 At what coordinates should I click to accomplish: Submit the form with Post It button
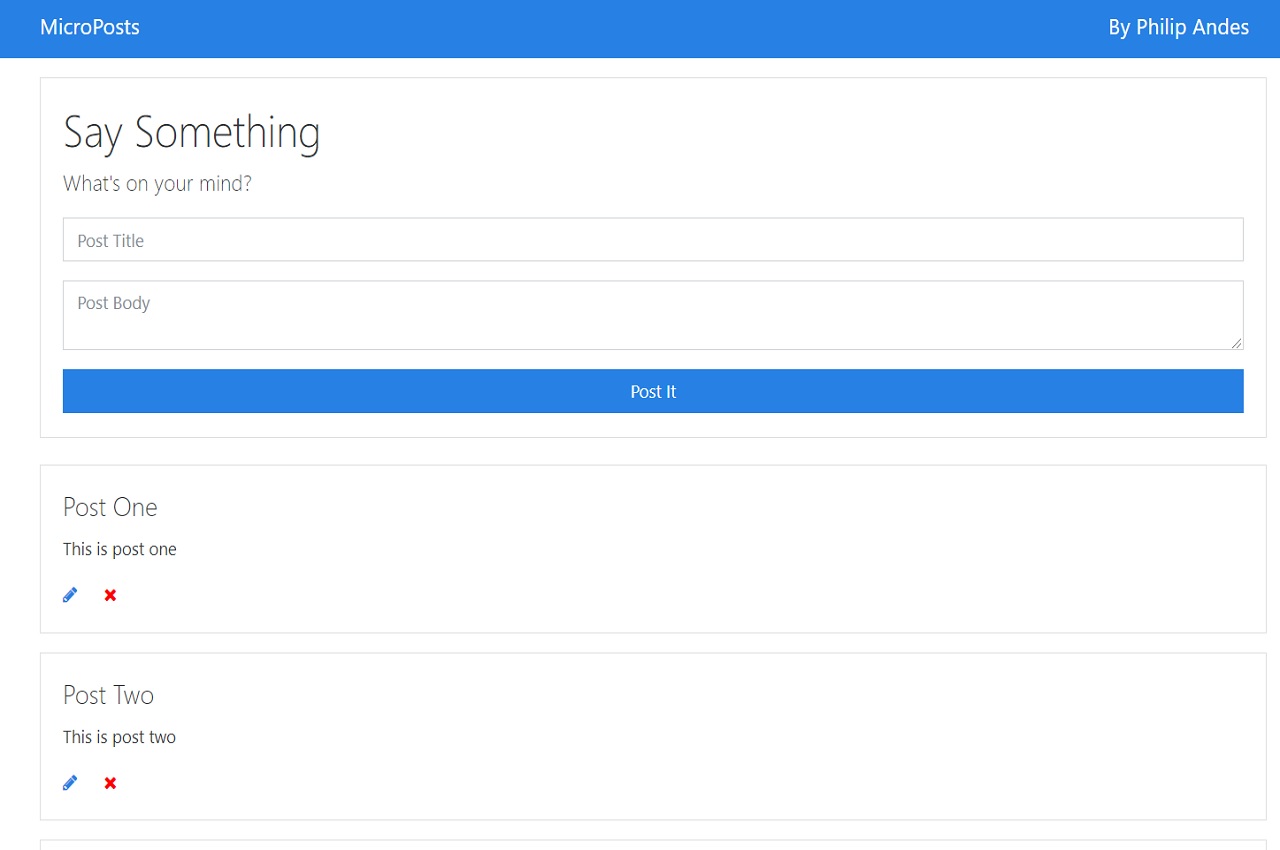653,391
